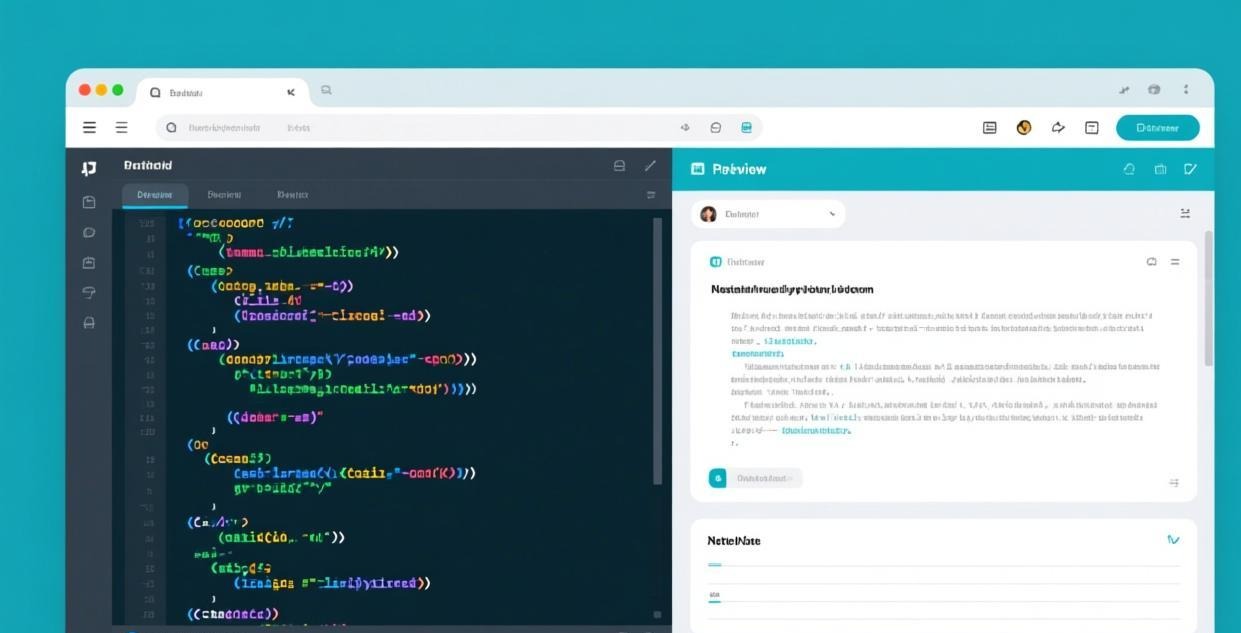Image resolution: width=1241 pixels, height=633 pixels.
Task: Click the square panel icon next to share arrow
Action: point(1092,127)
